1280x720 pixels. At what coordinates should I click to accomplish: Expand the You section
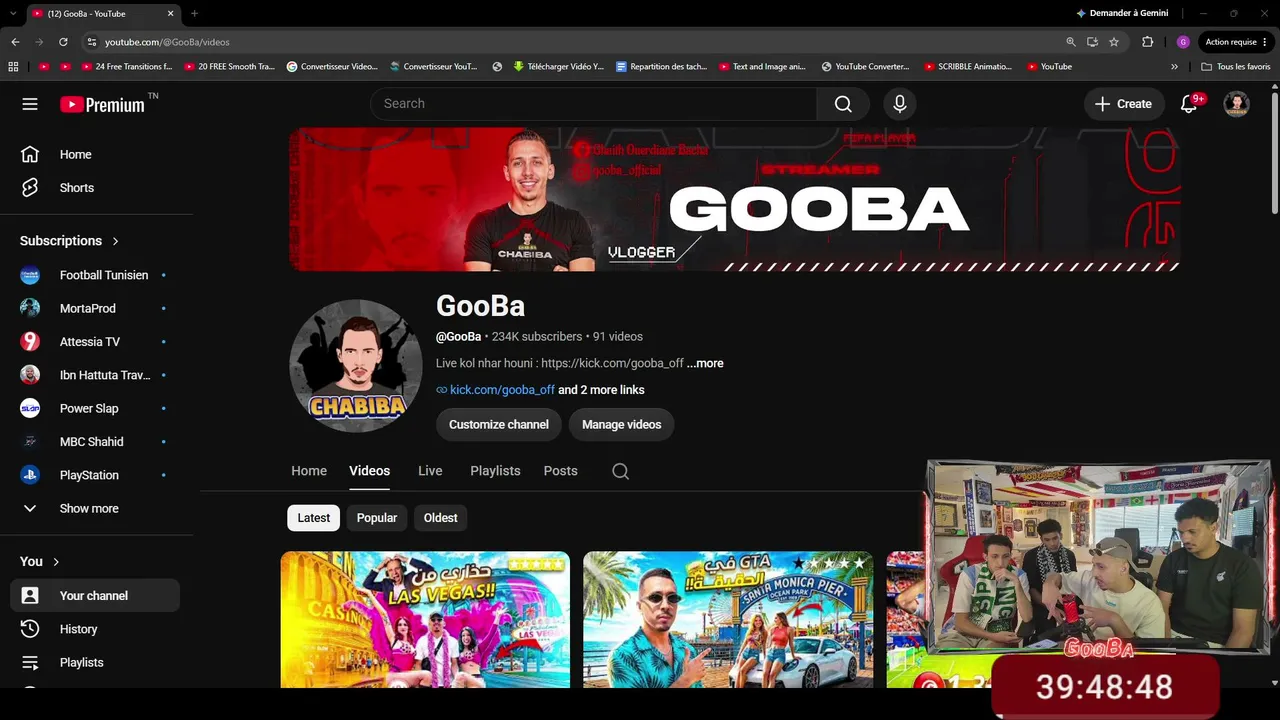point(40,562)
